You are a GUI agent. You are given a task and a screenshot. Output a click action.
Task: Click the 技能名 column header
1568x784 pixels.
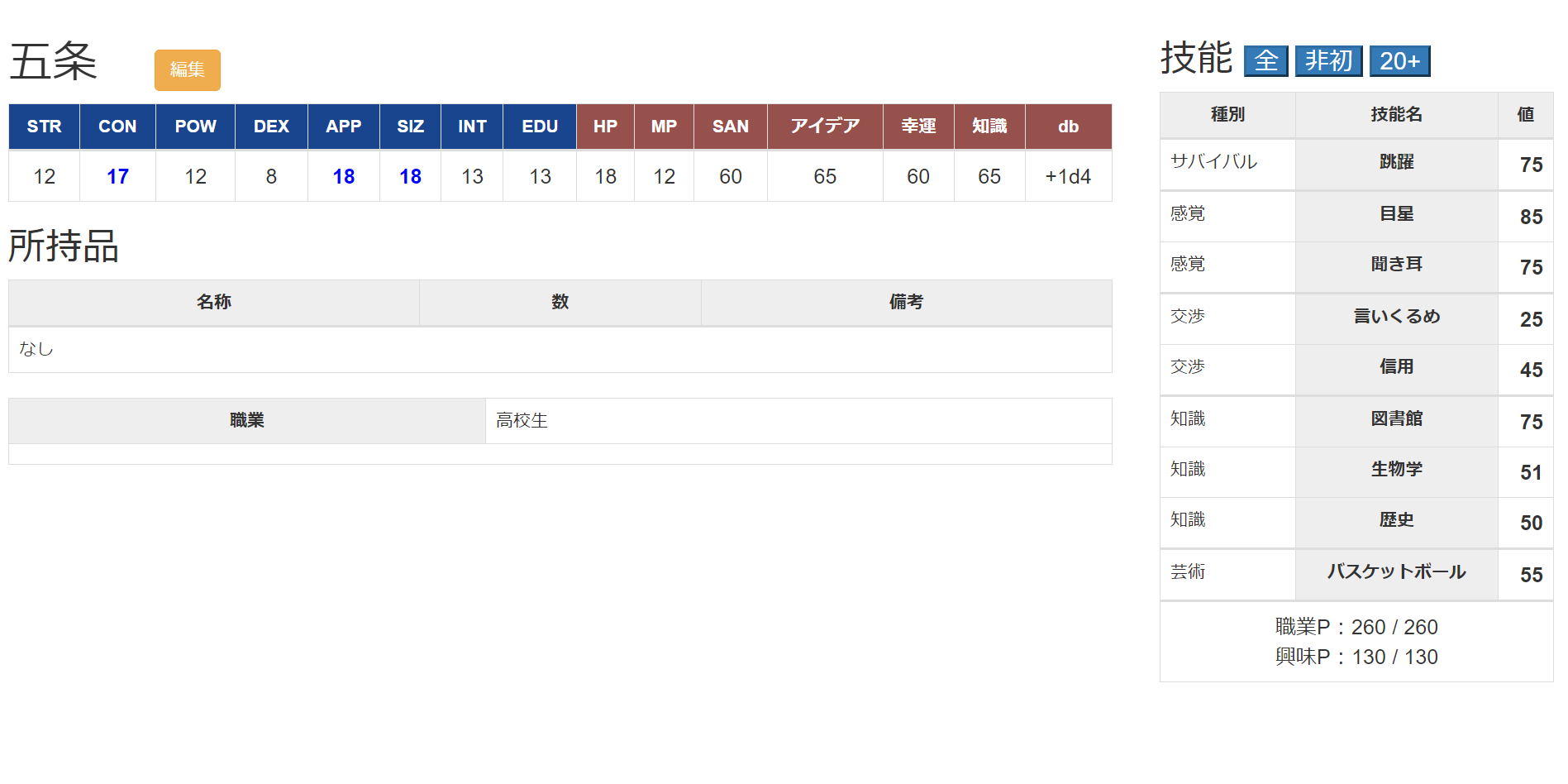pyautogui.click(x=1396, y=115)
